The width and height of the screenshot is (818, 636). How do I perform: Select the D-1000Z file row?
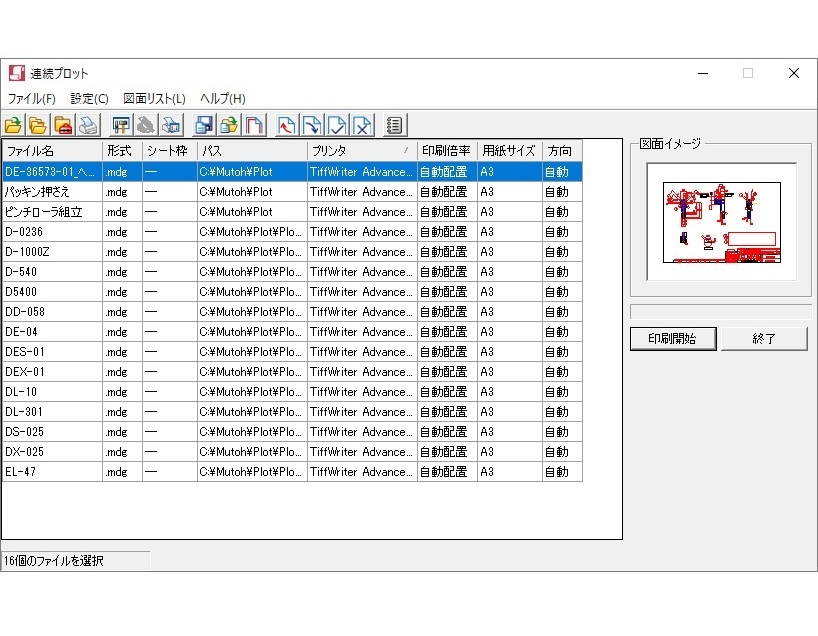[292, 251]
